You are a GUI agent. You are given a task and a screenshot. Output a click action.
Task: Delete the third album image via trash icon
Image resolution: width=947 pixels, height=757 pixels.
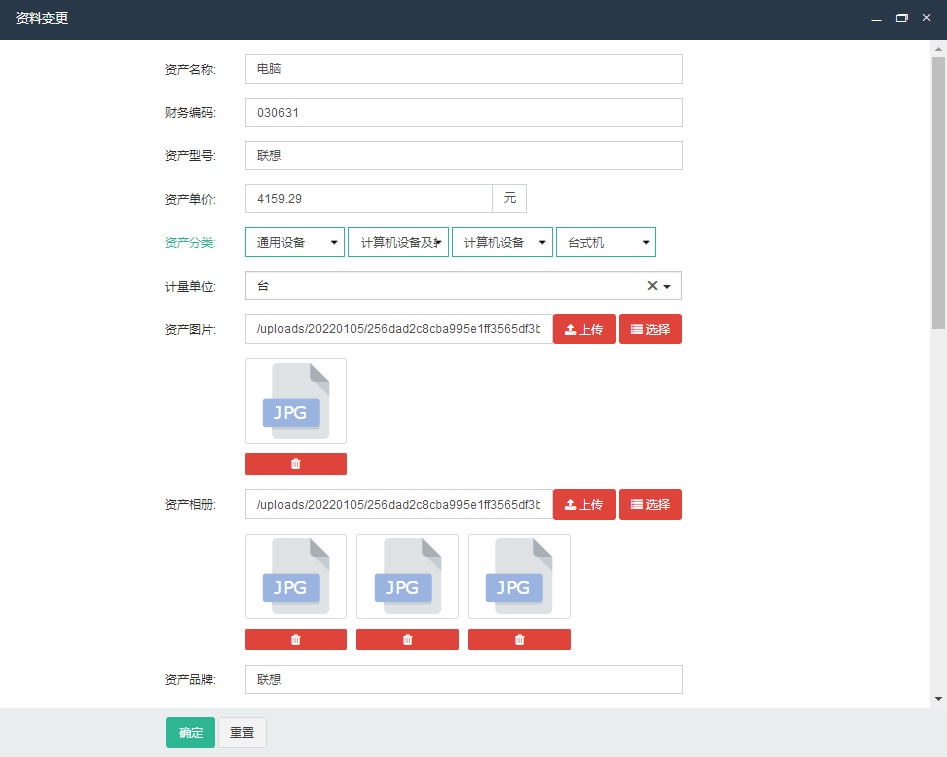pos(519,640)
